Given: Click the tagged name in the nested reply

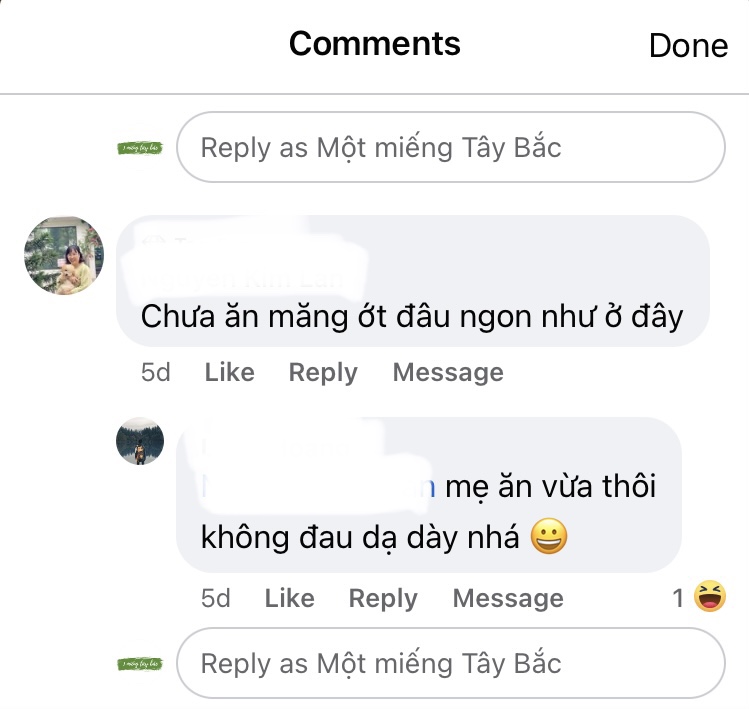Looking at the screenshot, I should pyautogui.click(x=318, y=488).
